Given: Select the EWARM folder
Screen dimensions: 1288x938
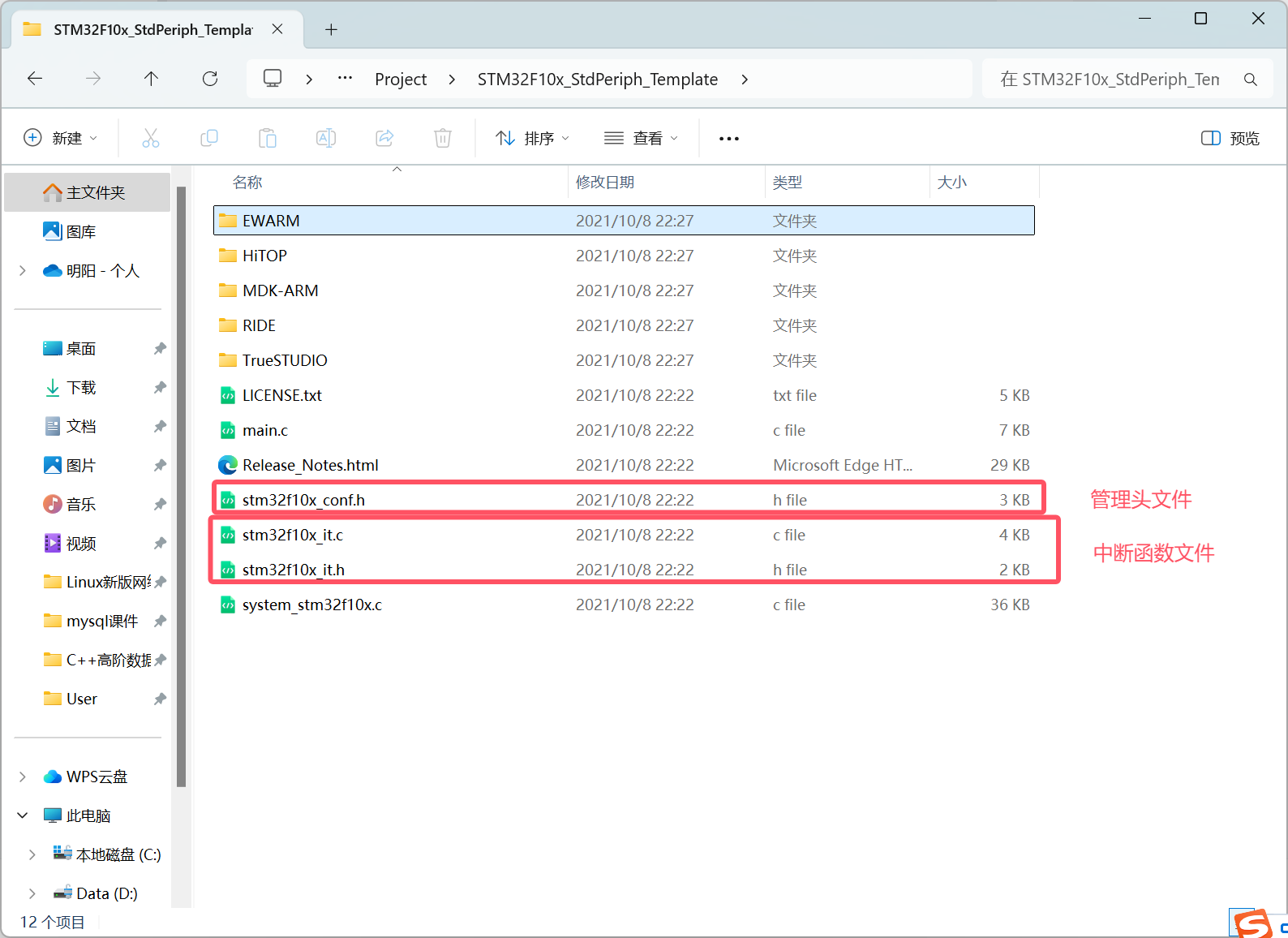Looking at the screenshot, I should coord(624,221).
